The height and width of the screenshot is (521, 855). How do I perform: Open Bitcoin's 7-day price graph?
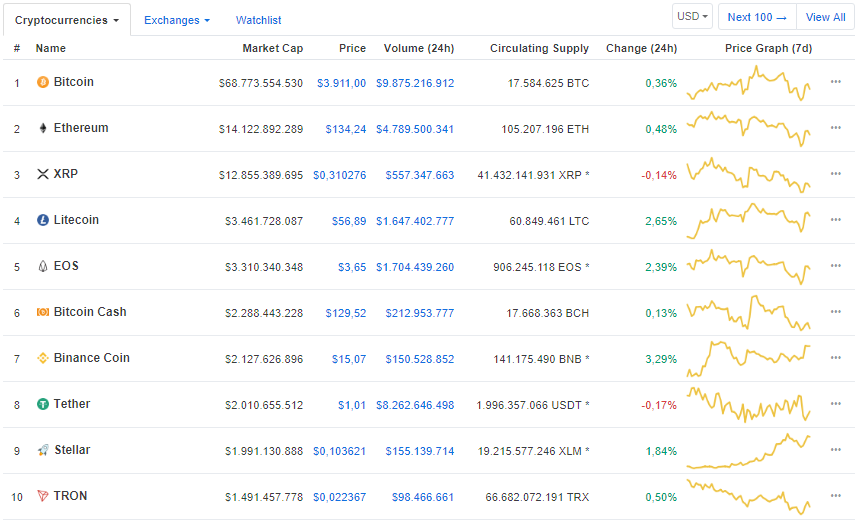pos(749,83)
